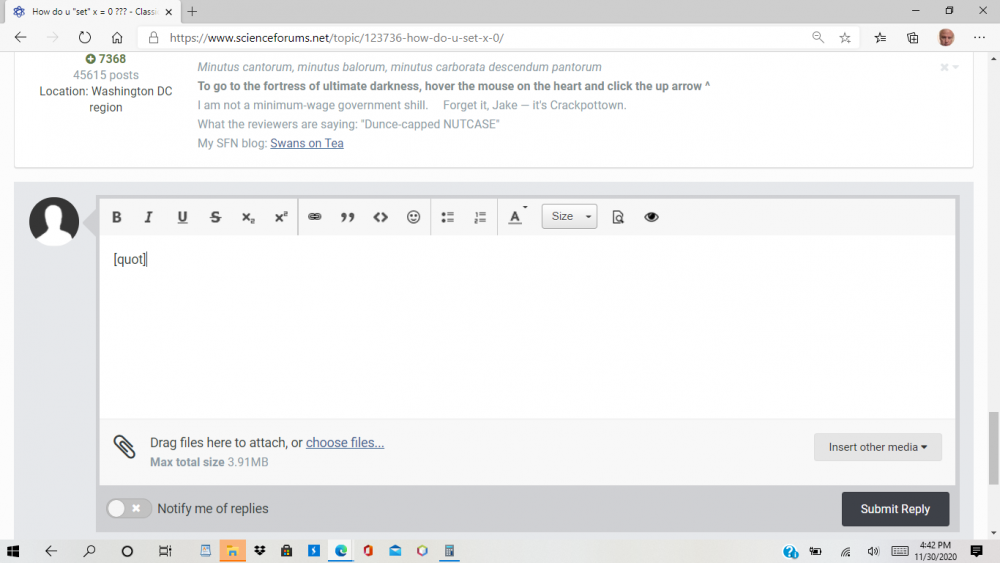Open the Swans on Tea blog link
This screenshot has height=563, width=1000.
(x=306, y=143)
